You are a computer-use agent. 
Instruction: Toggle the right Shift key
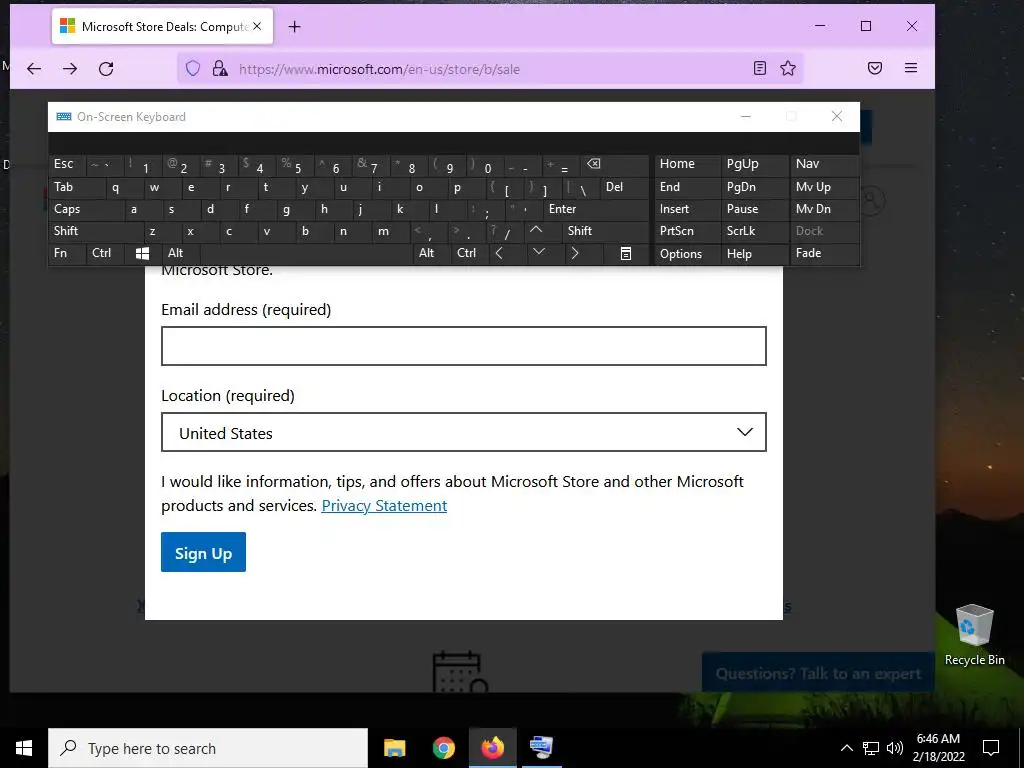(606, 231)
